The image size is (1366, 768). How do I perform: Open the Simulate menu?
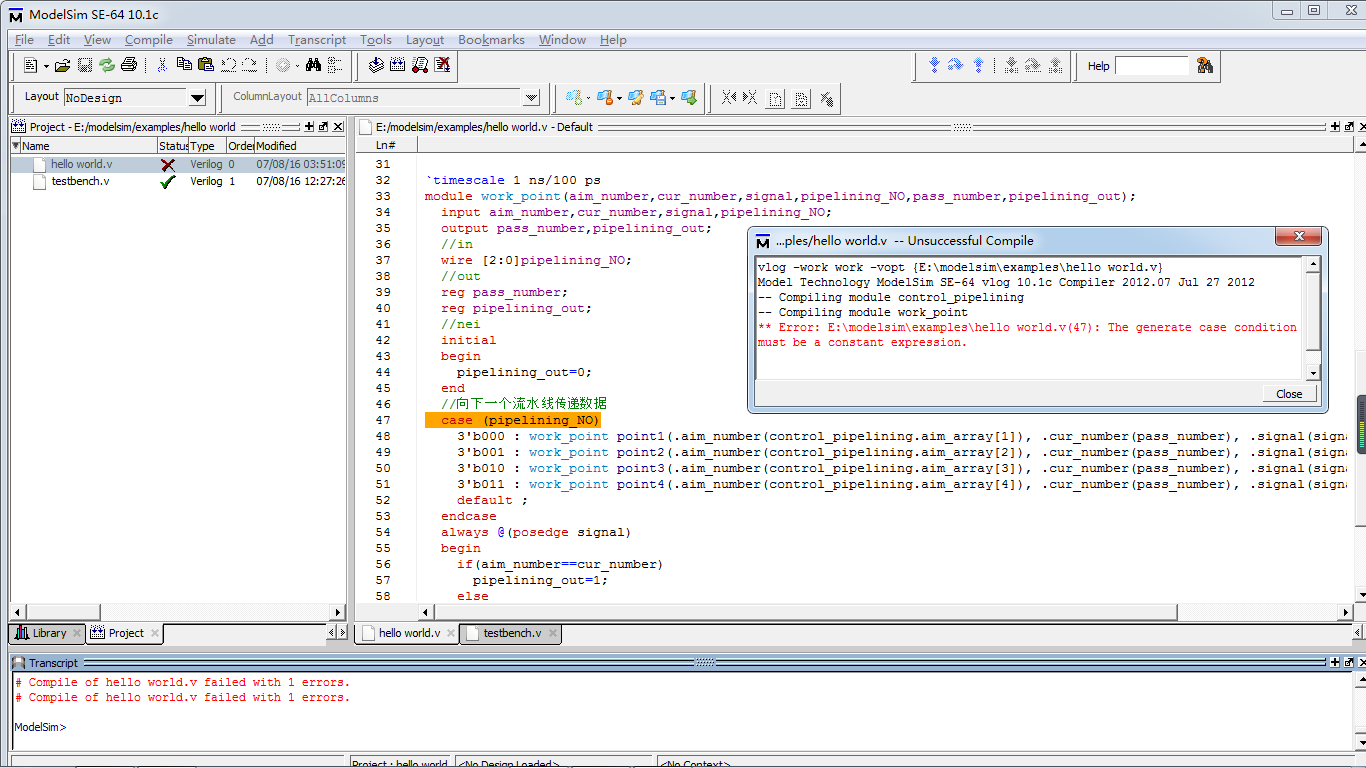[x=211, y=40]
